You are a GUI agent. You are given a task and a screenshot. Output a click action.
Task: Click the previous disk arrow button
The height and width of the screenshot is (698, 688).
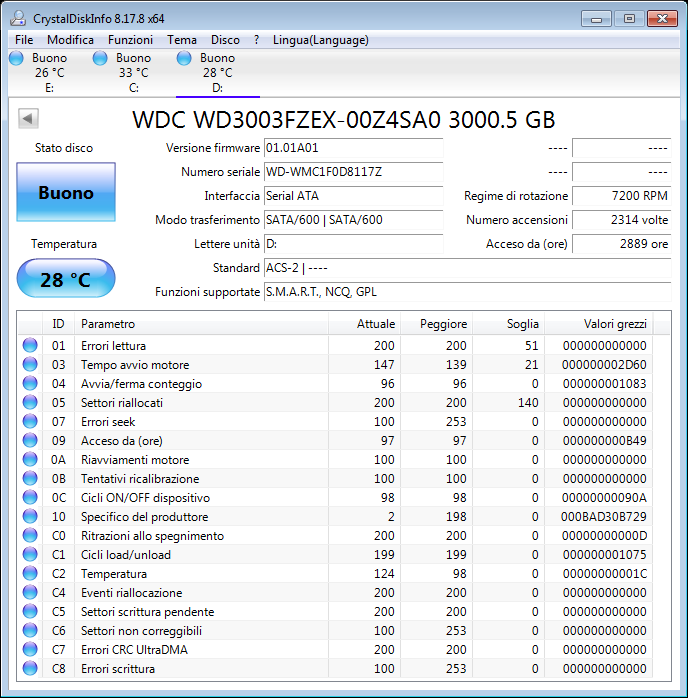[x=28, y=118]
